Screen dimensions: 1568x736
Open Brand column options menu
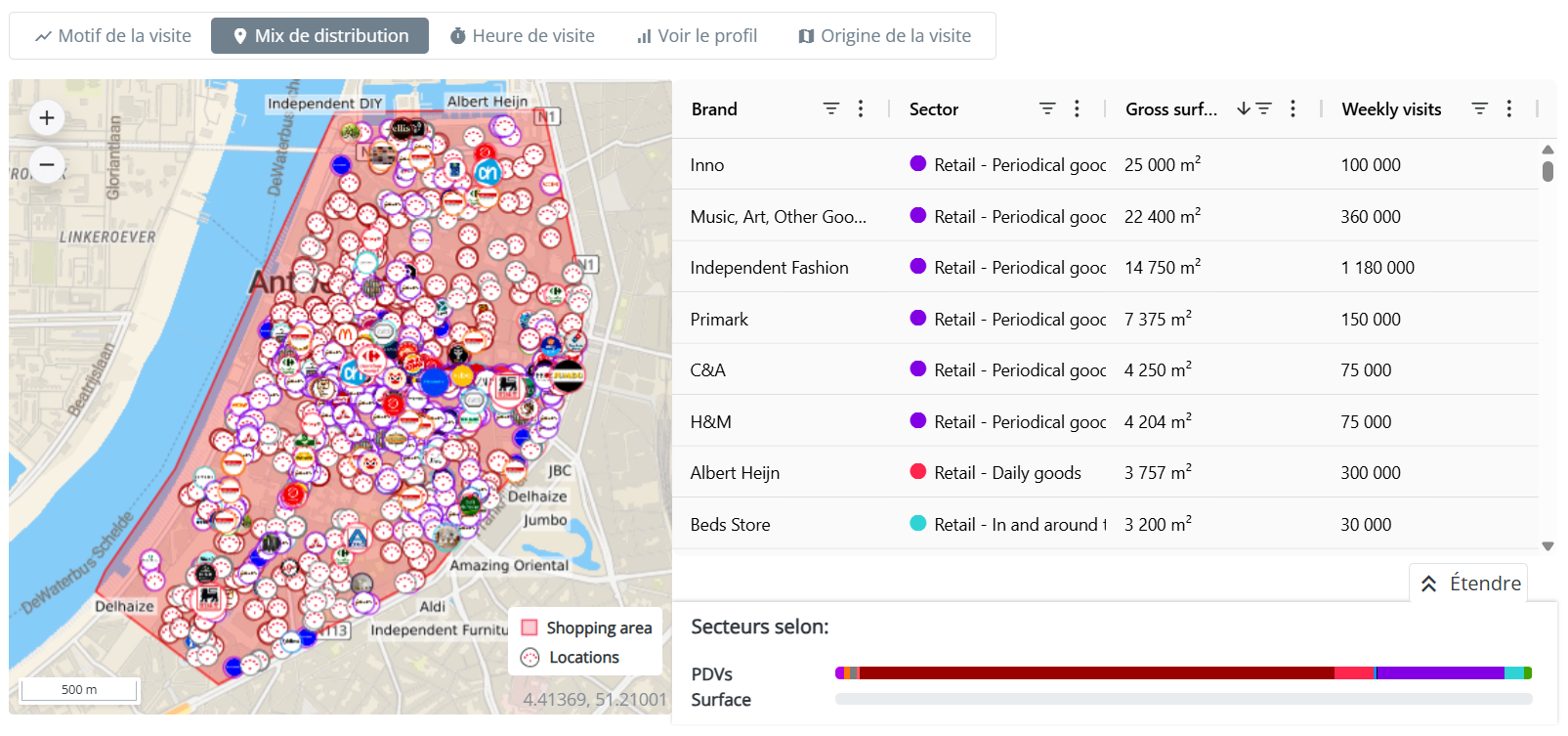click(x=861, y=108)
